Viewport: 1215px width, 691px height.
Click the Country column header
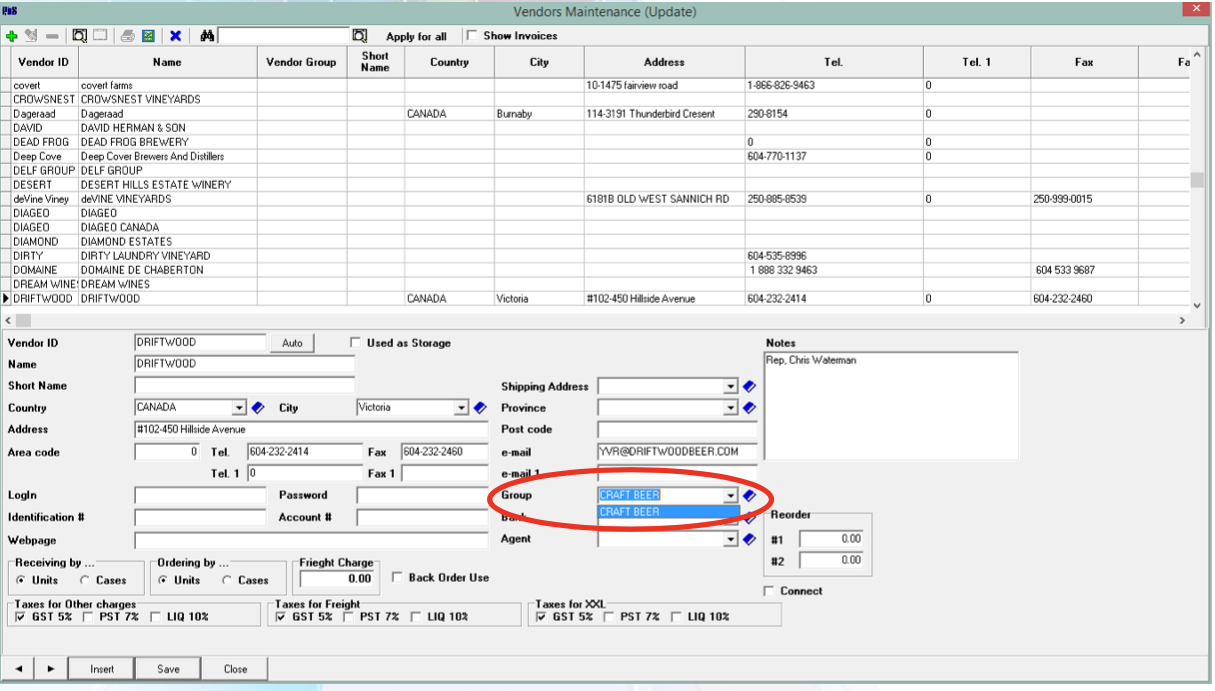(x=449, y=62)
